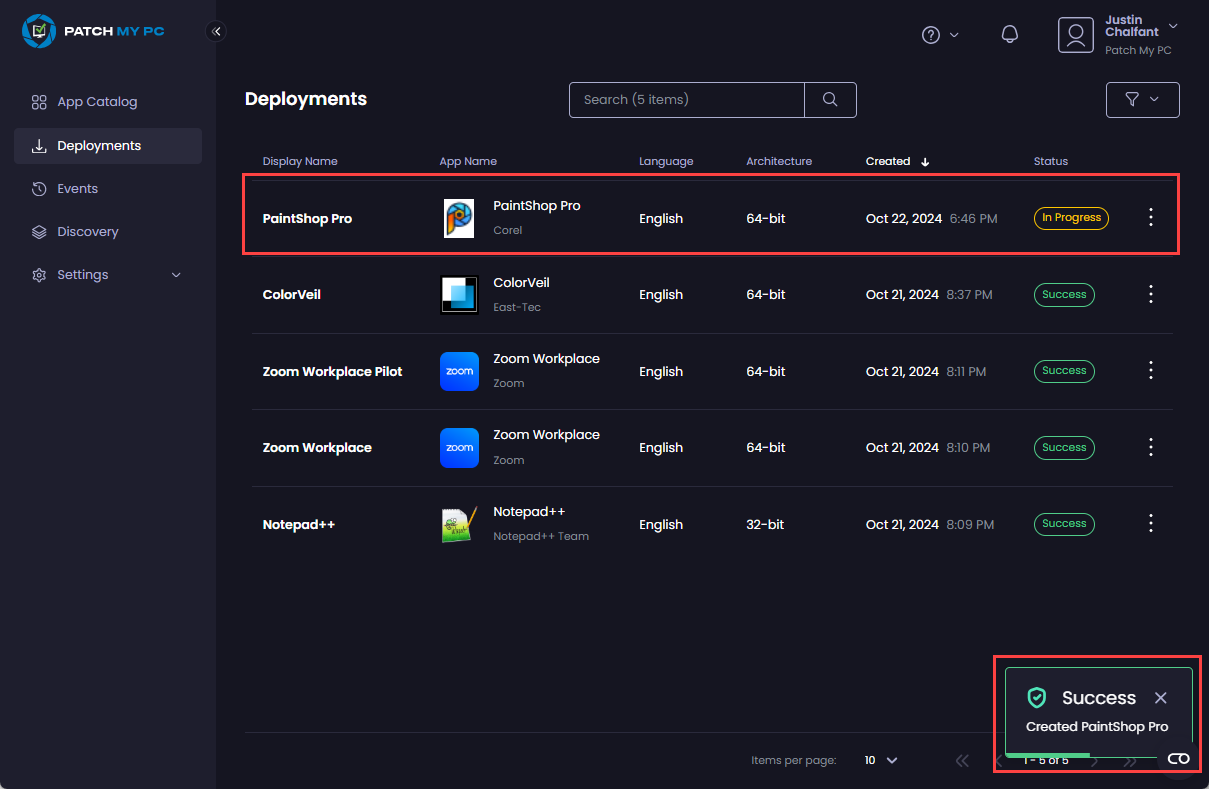Open the three-dot menu for Notepad++
1209x789 pixels.
pyautogui.click(x=1150, y=523)
